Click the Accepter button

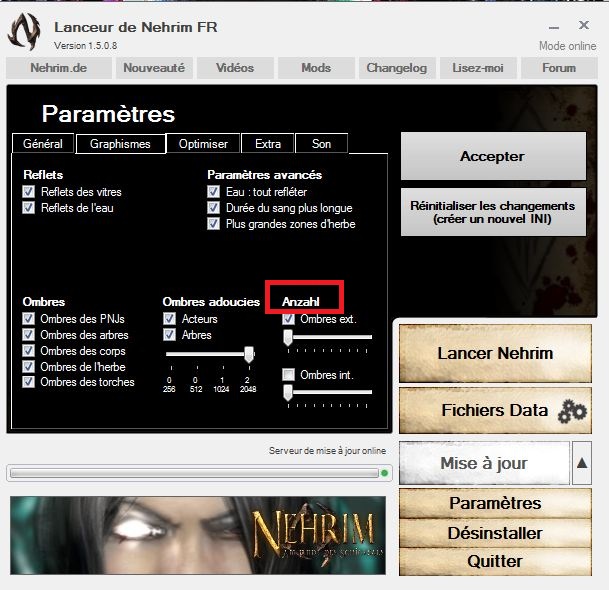click(x=493, y=156)
